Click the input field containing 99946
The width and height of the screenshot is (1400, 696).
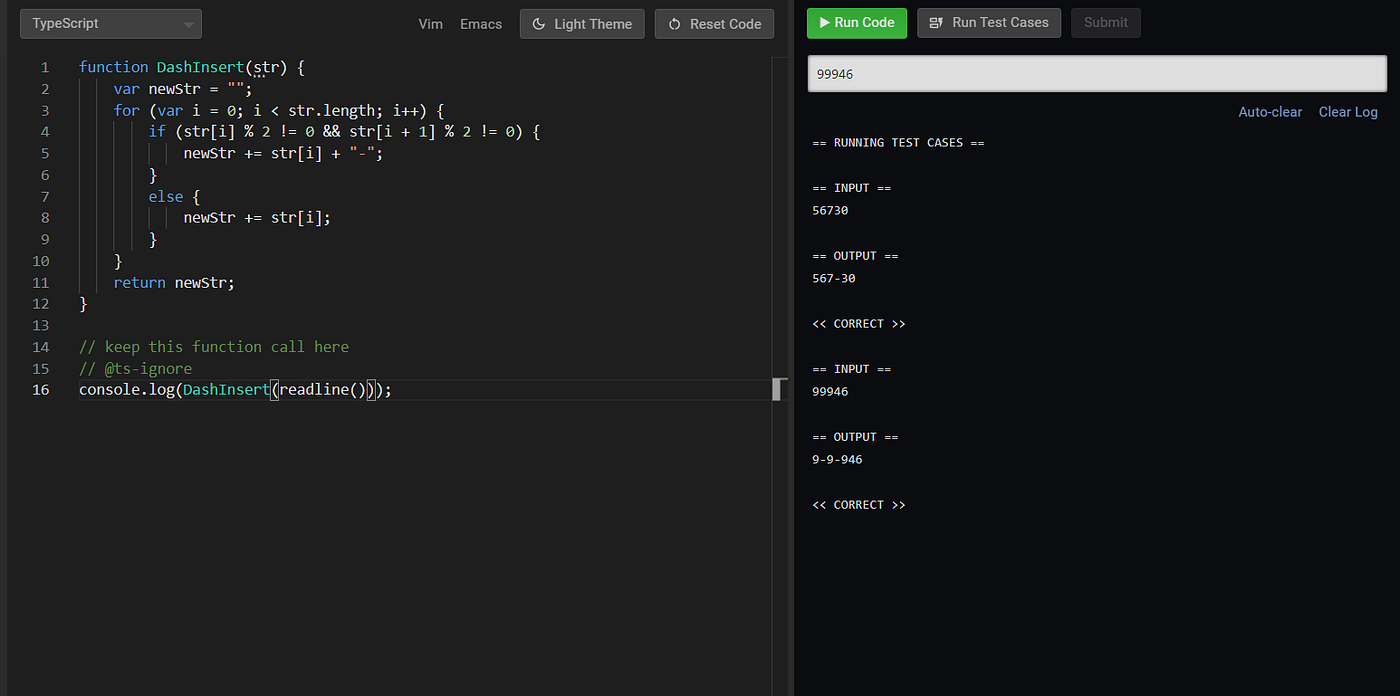click(x=1096, y=73)
